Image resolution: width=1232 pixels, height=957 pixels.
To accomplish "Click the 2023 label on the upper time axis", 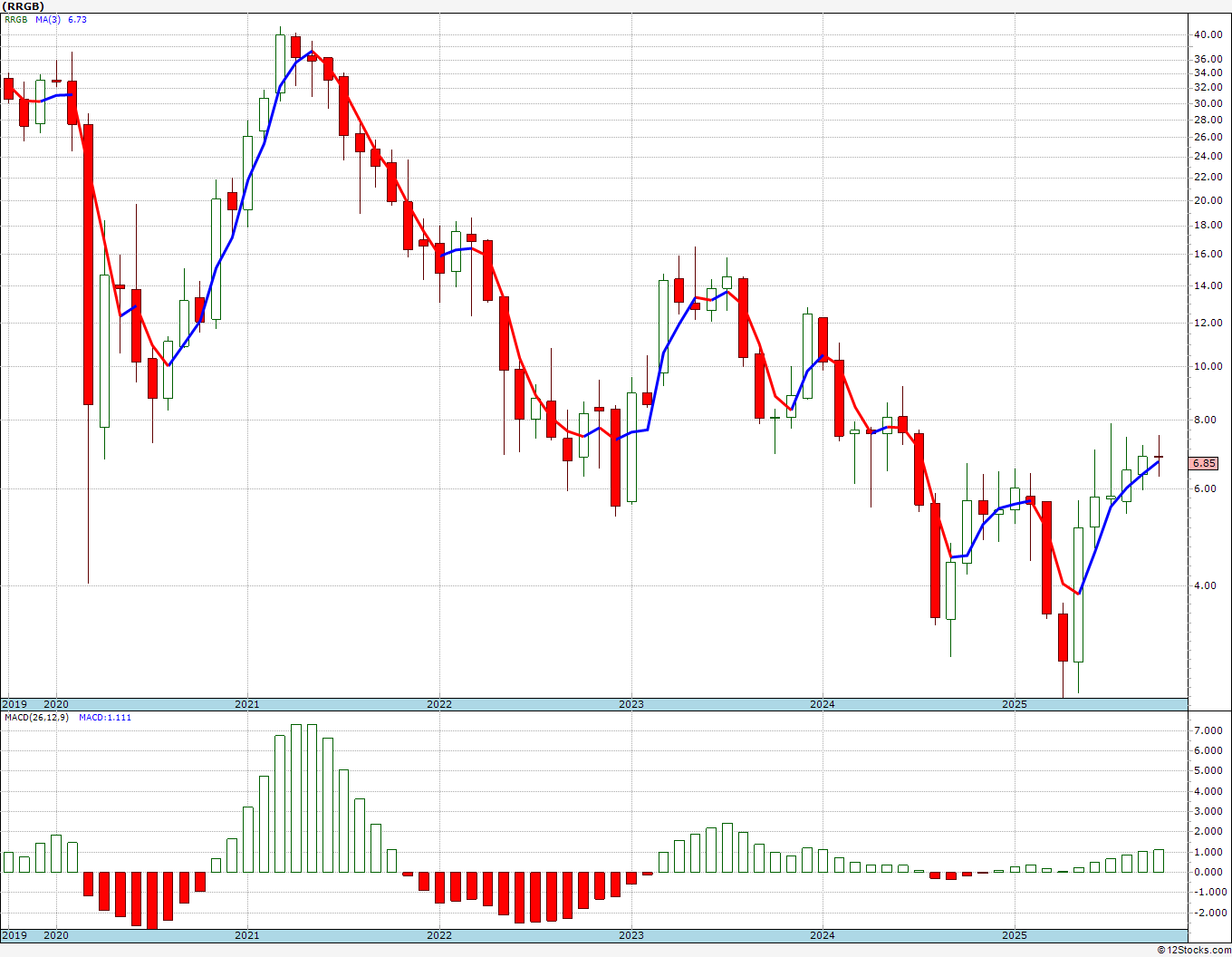I will click(631, 704).
